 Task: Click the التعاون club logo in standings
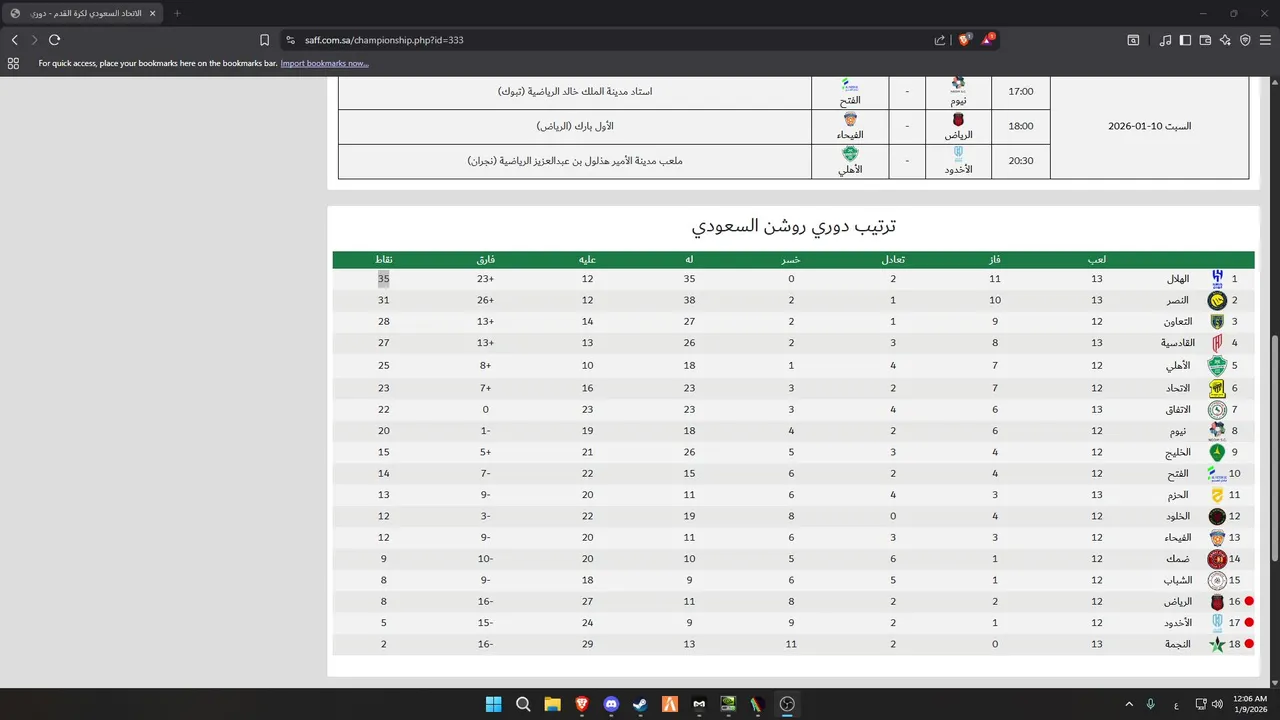(x=1217, y=322)
